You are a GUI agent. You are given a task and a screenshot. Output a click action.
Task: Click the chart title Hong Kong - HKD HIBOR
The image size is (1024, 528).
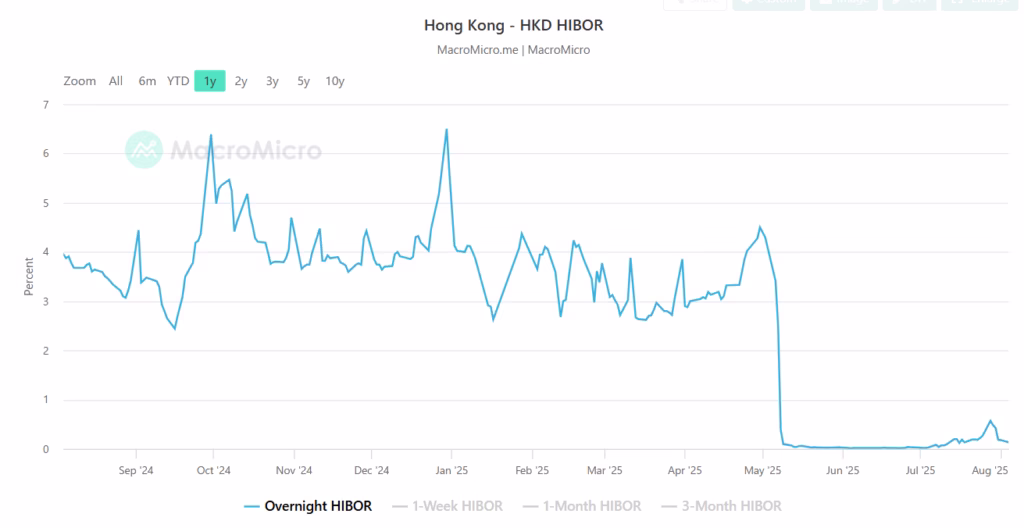pyautogui.click(x=513, y=25)
